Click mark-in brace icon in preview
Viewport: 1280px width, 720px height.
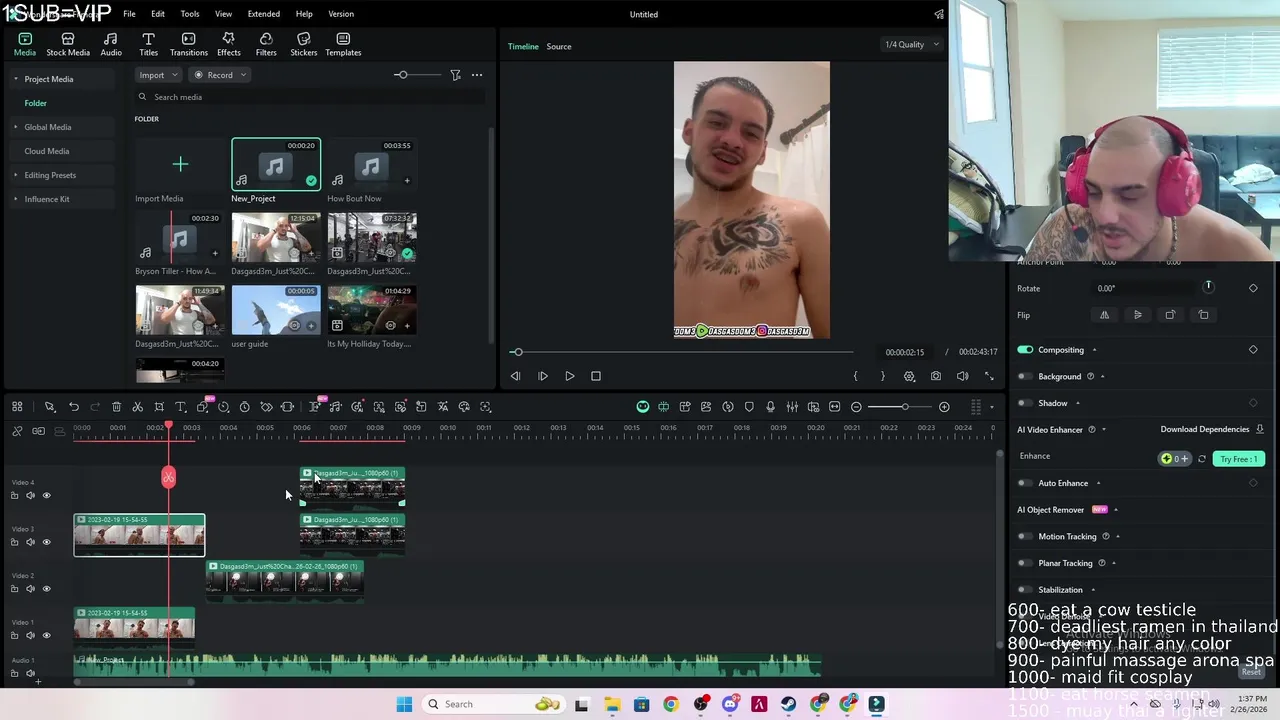855,376
